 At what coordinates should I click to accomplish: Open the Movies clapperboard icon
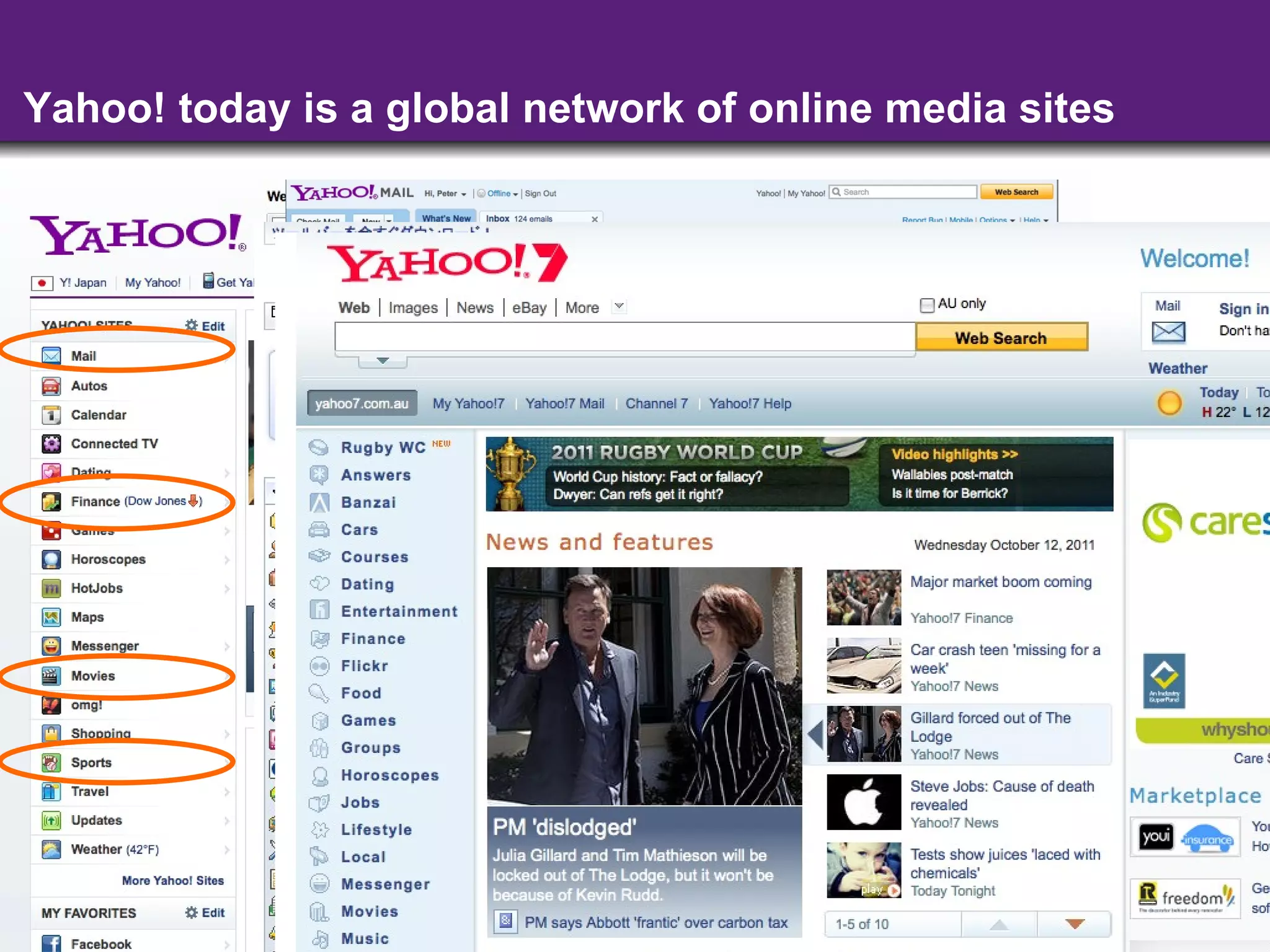(x=51, y=676)
